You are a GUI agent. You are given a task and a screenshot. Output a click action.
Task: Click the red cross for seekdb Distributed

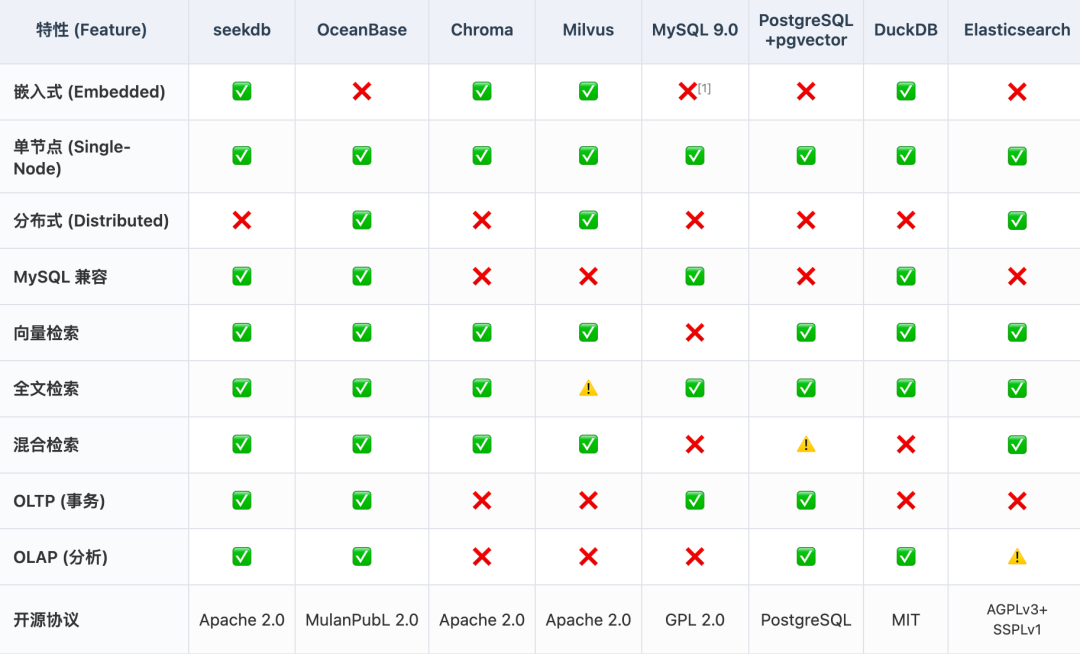pos(241,221)
